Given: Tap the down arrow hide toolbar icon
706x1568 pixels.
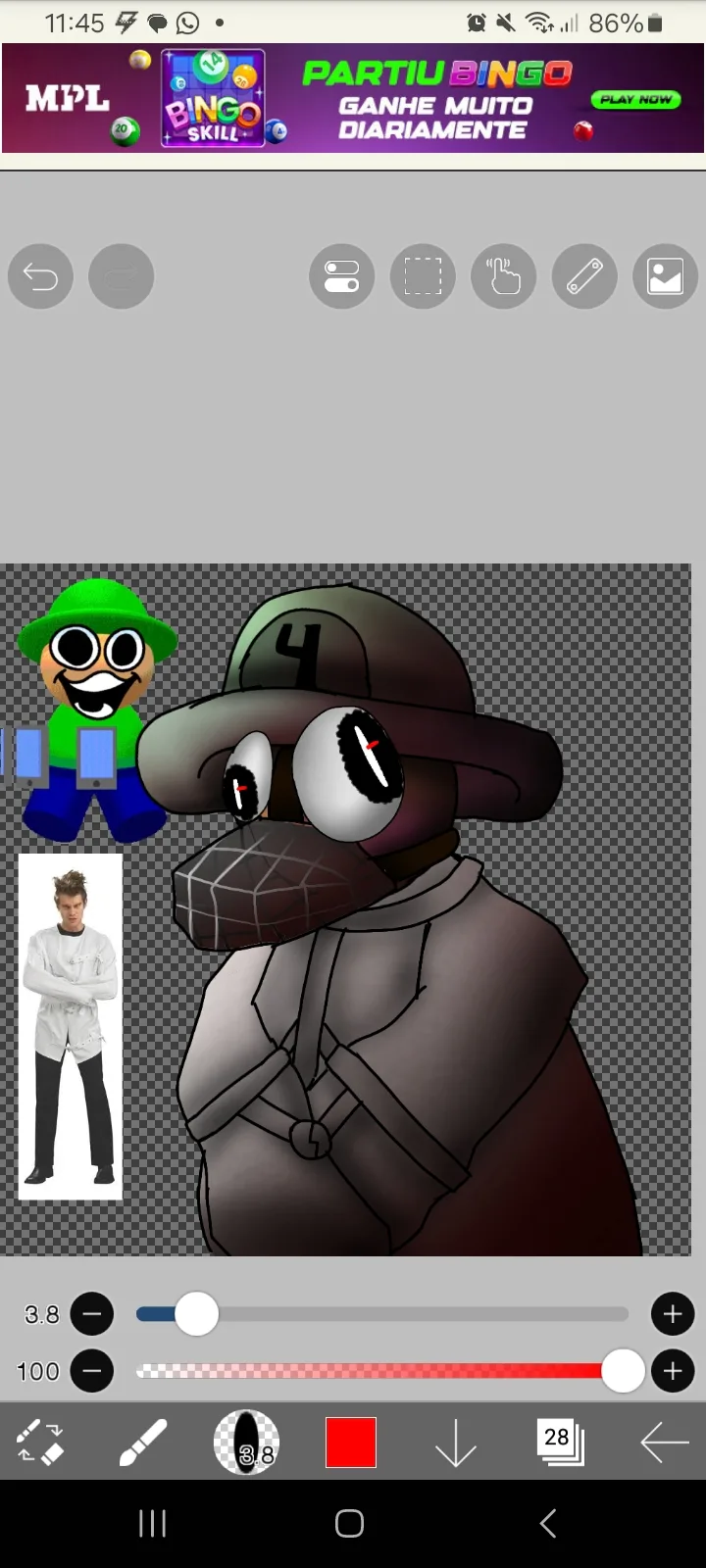Looking at the screenshot, I should 455,1443.
